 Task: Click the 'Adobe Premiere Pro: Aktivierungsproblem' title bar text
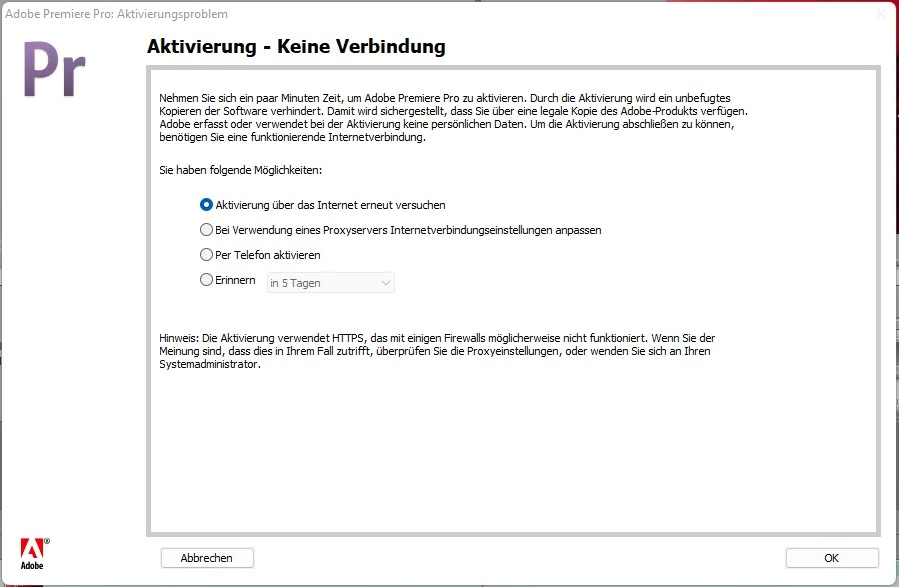point(116,14)
